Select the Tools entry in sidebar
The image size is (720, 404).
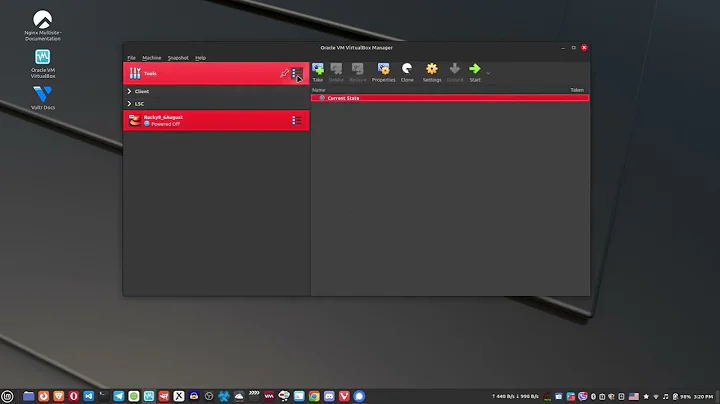click(216, 73)
